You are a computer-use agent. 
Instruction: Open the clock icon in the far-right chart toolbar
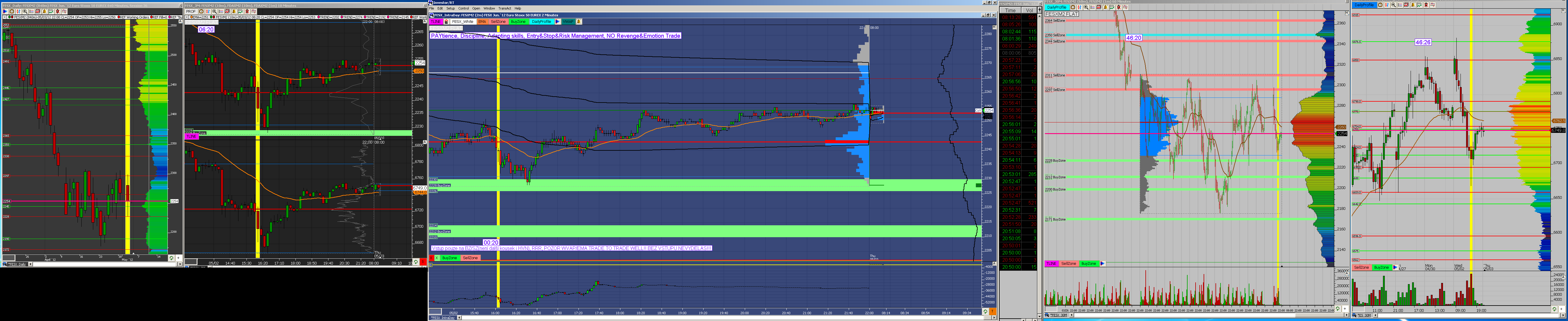click(1381, 5)
